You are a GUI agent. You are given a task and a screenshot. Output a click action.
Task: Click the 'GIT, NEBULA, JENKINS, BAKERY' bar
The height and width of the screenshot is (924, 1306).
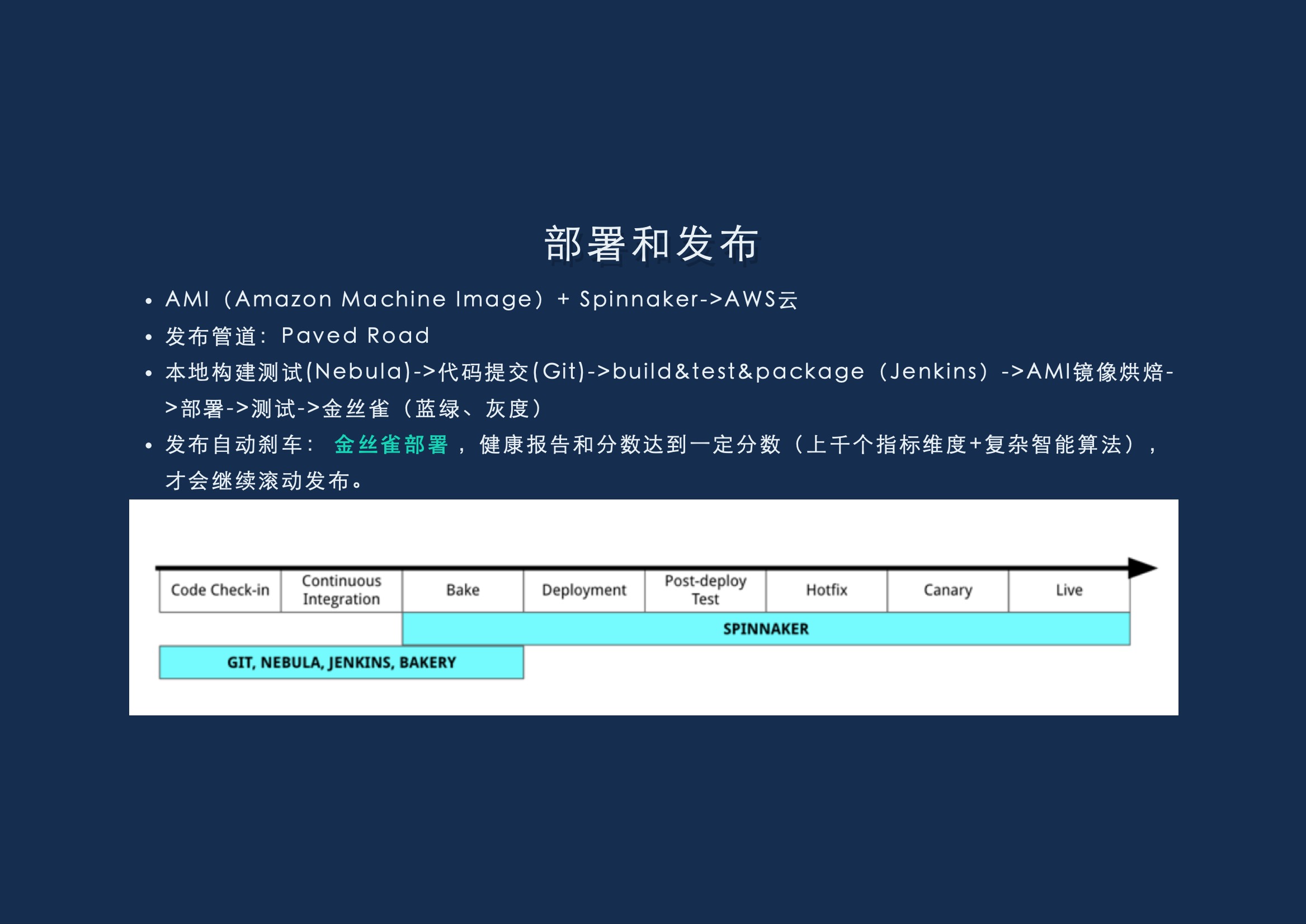pos(341,662)
